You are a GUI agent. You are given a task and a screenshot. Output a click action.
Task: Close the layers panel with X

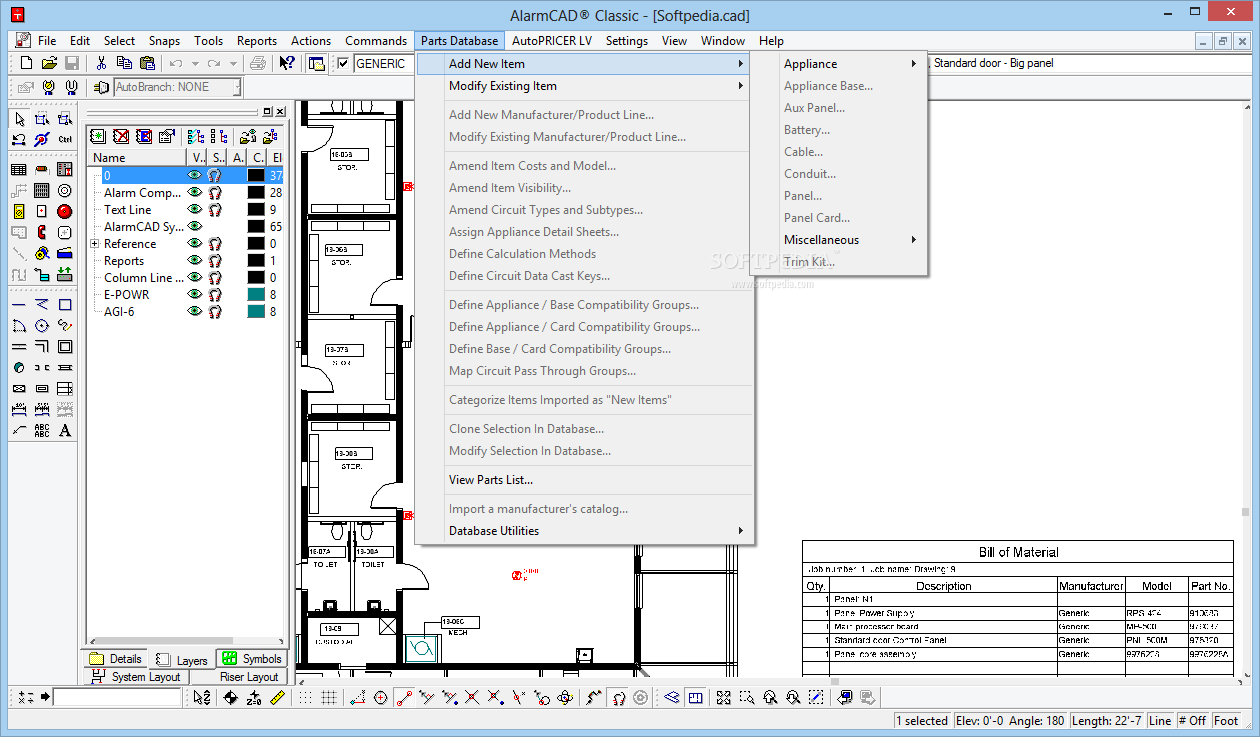pyautogui.click(x=280, y=112)
